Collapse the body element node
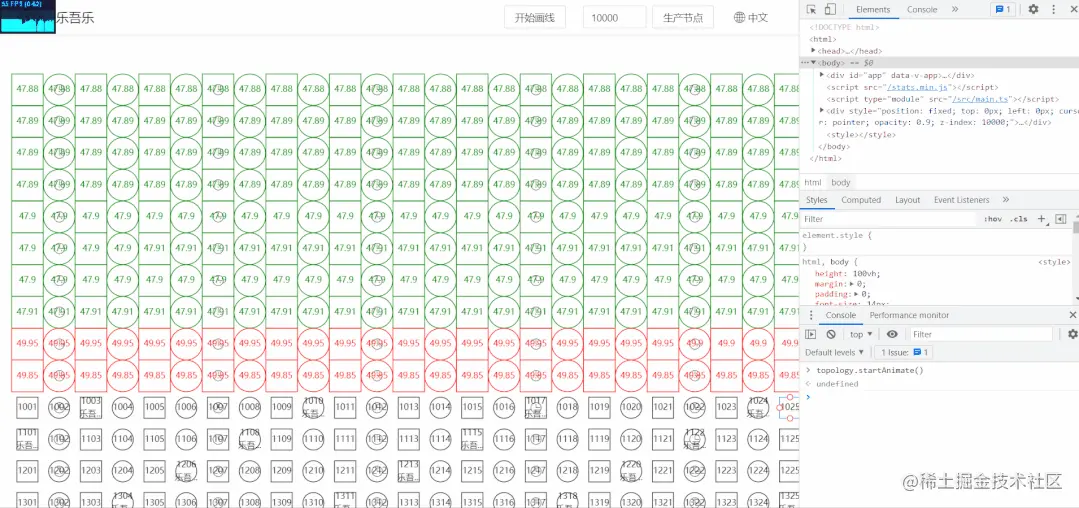 813,63
